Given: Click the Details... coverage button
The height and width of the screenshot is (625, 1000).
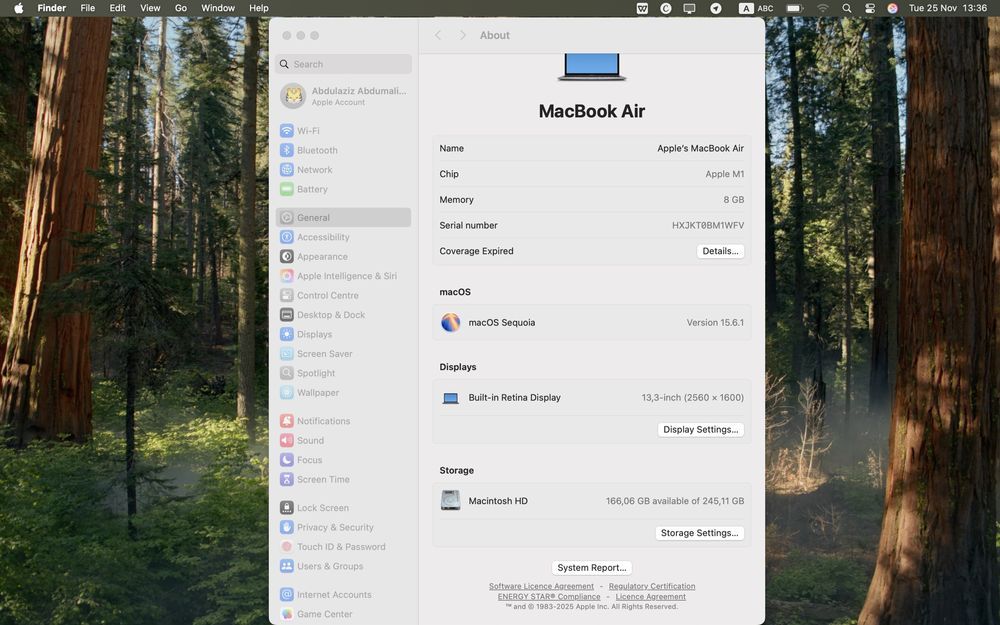Looking at the screenshot, I should [x=720, y=251].
